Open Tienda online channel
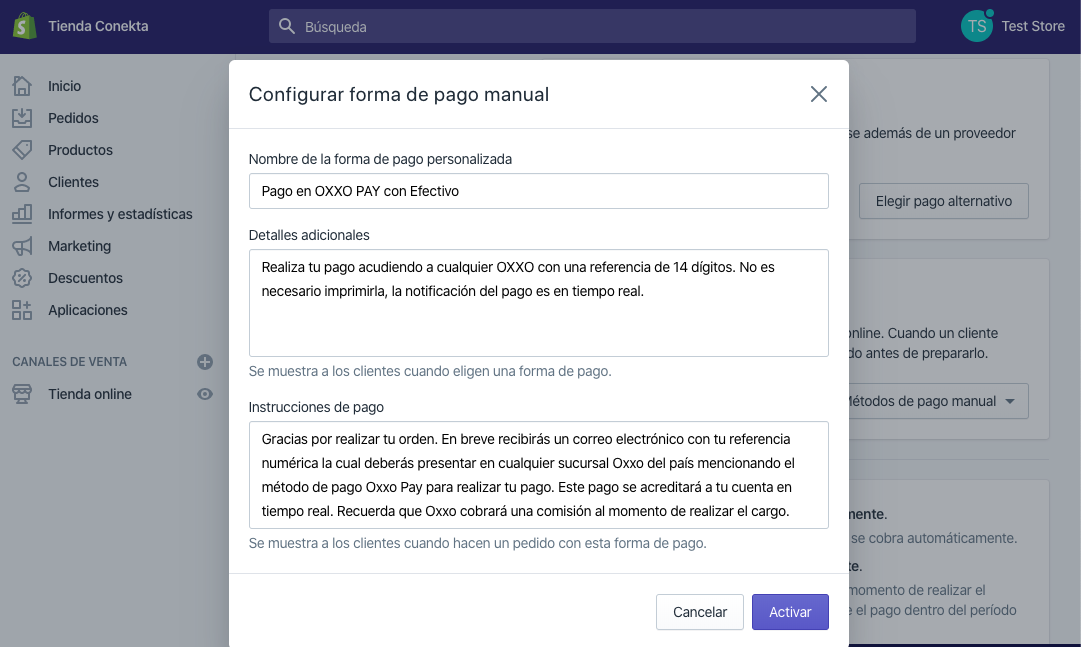 [90, 394]
